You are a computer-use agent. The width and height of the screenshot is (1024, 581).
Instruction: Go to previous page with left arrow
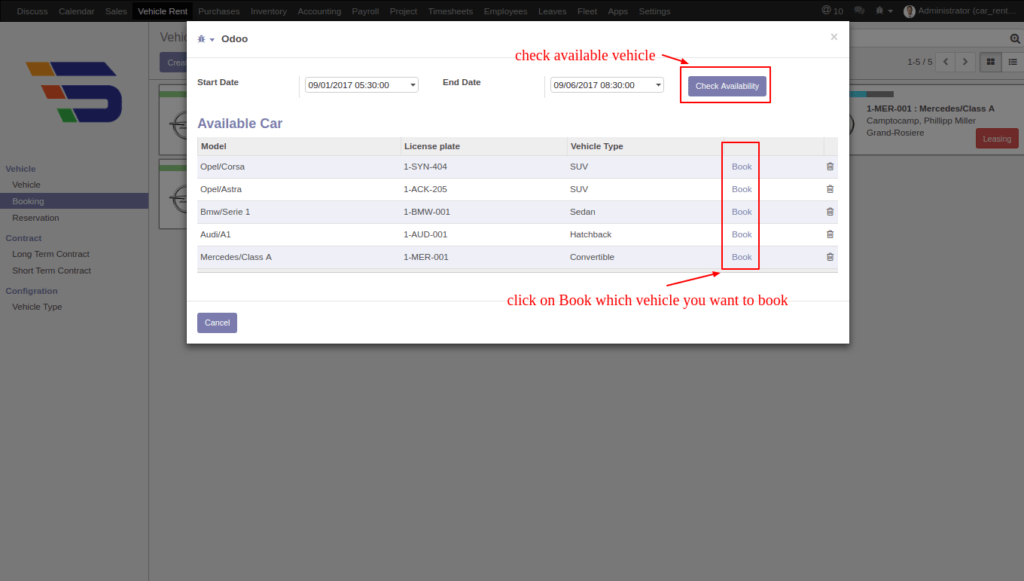tap(945, 60)
